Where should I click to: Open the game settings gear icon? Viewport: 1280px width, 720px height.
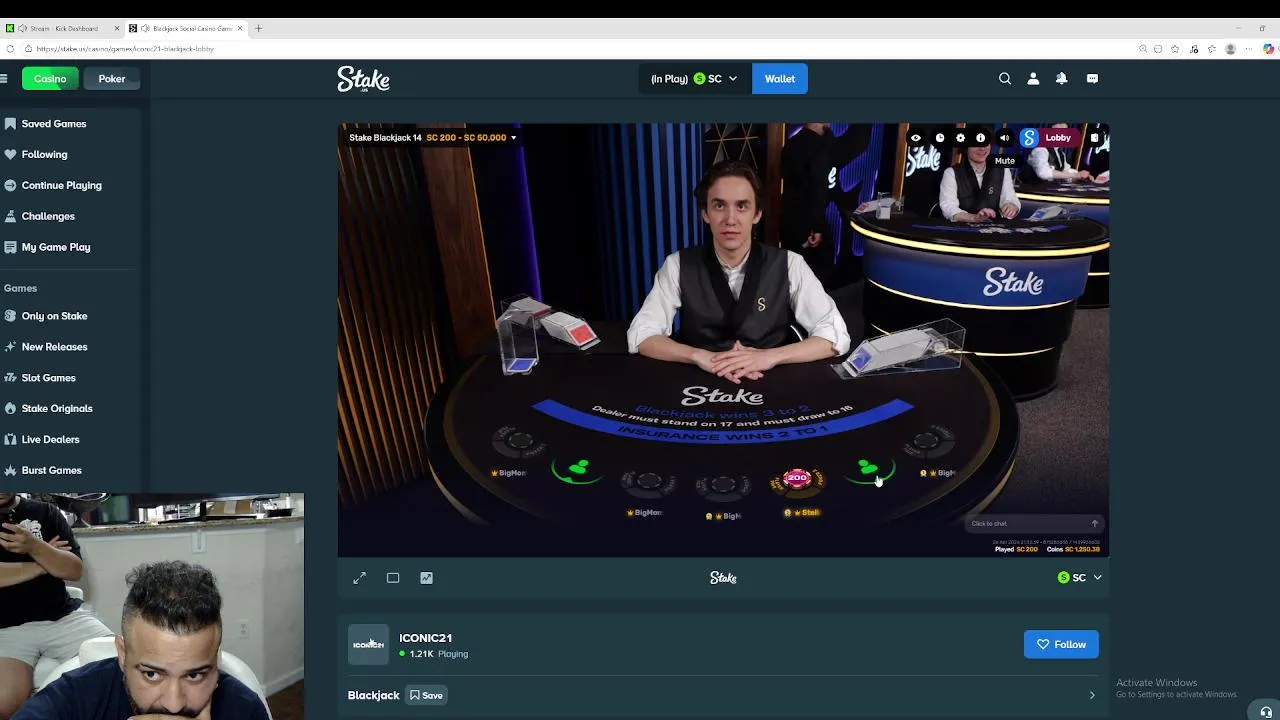click(x=961, y=138)
